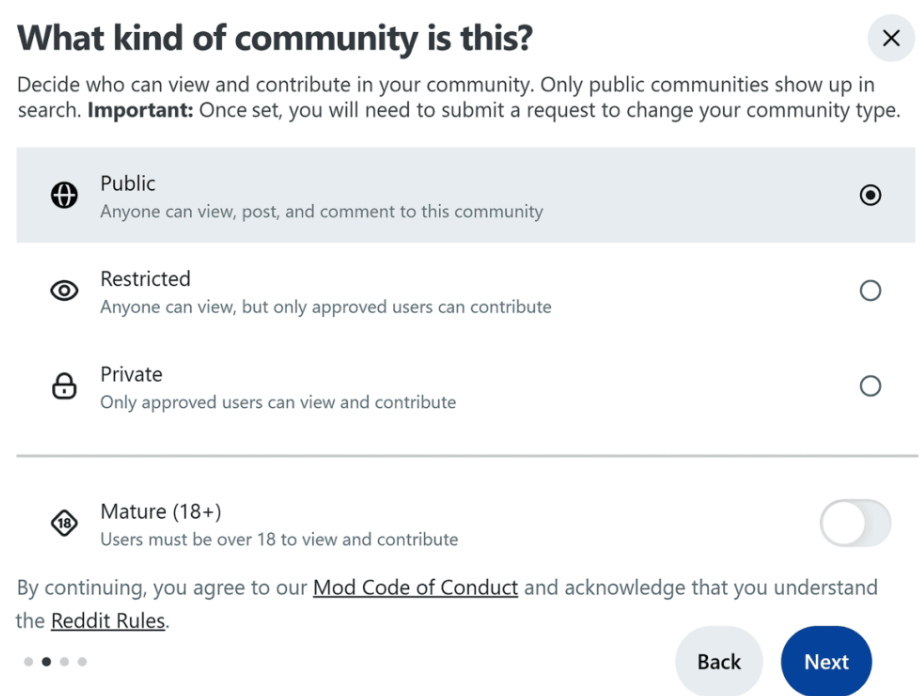Click the globe icon beside Public
This screenshot has width=924, height=696.
click(x=64, y=196)
